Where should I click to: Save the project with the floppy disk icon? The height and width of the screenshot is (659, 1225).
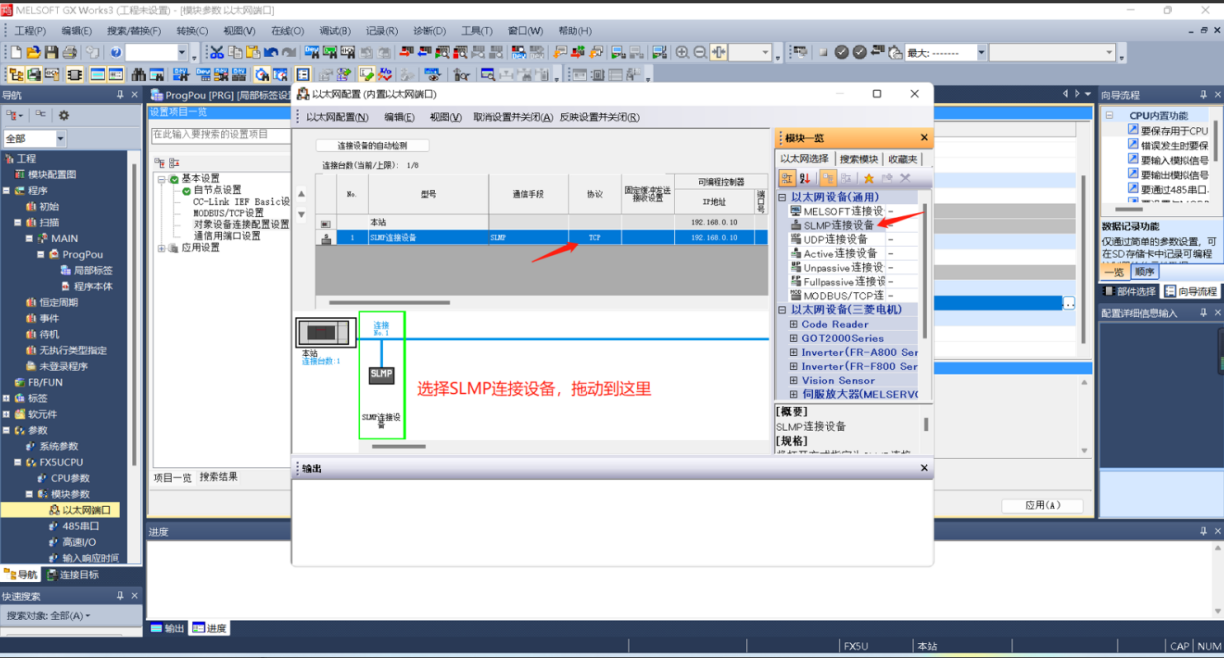pos(51,52)
